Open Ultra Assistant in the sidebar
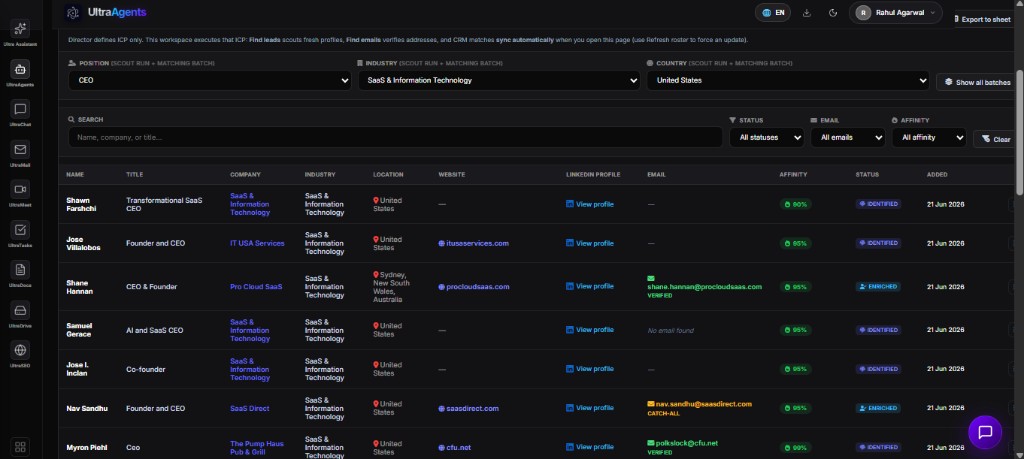 (20, 33)
